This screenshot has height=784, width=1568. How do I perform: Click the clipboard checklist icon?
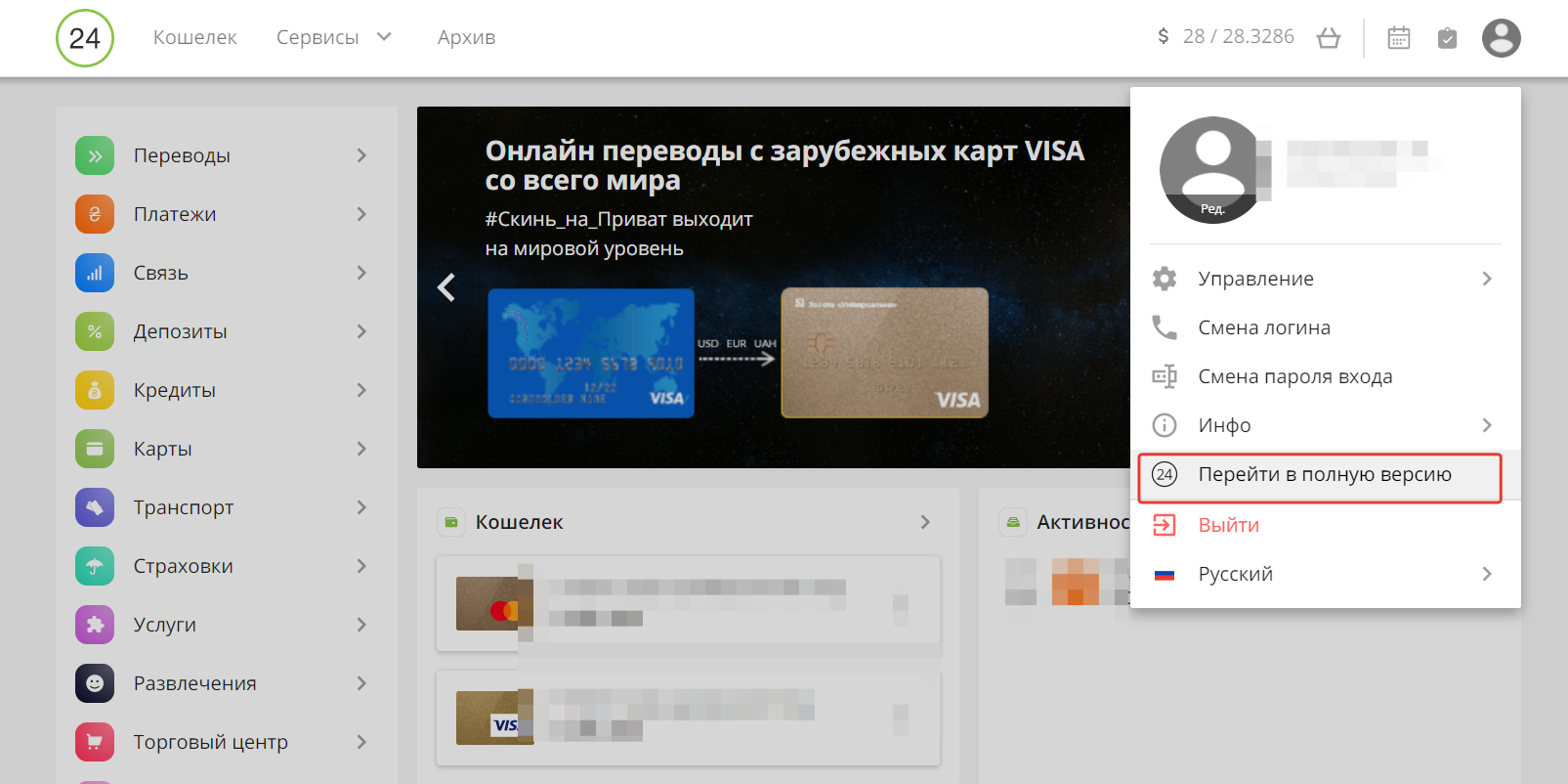[1447, 38]
